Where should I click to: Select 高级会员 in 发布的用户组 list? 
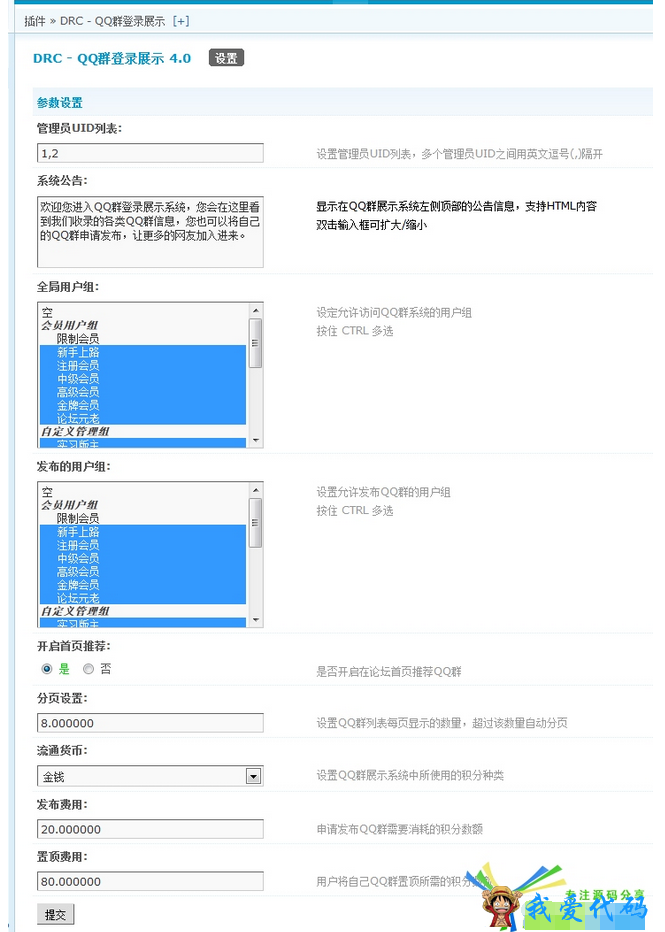coord(143,572)
